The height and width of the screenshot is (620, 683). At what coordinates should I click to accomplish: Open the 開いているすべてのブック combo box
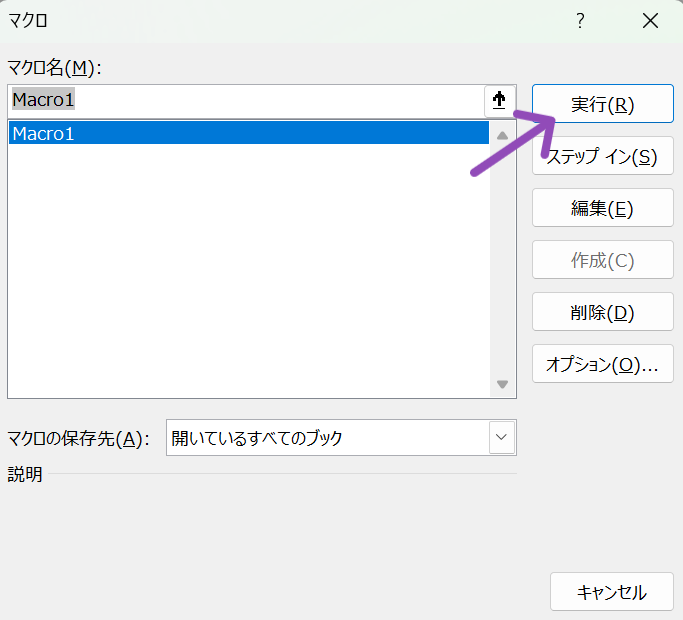(x=341, y=437)
